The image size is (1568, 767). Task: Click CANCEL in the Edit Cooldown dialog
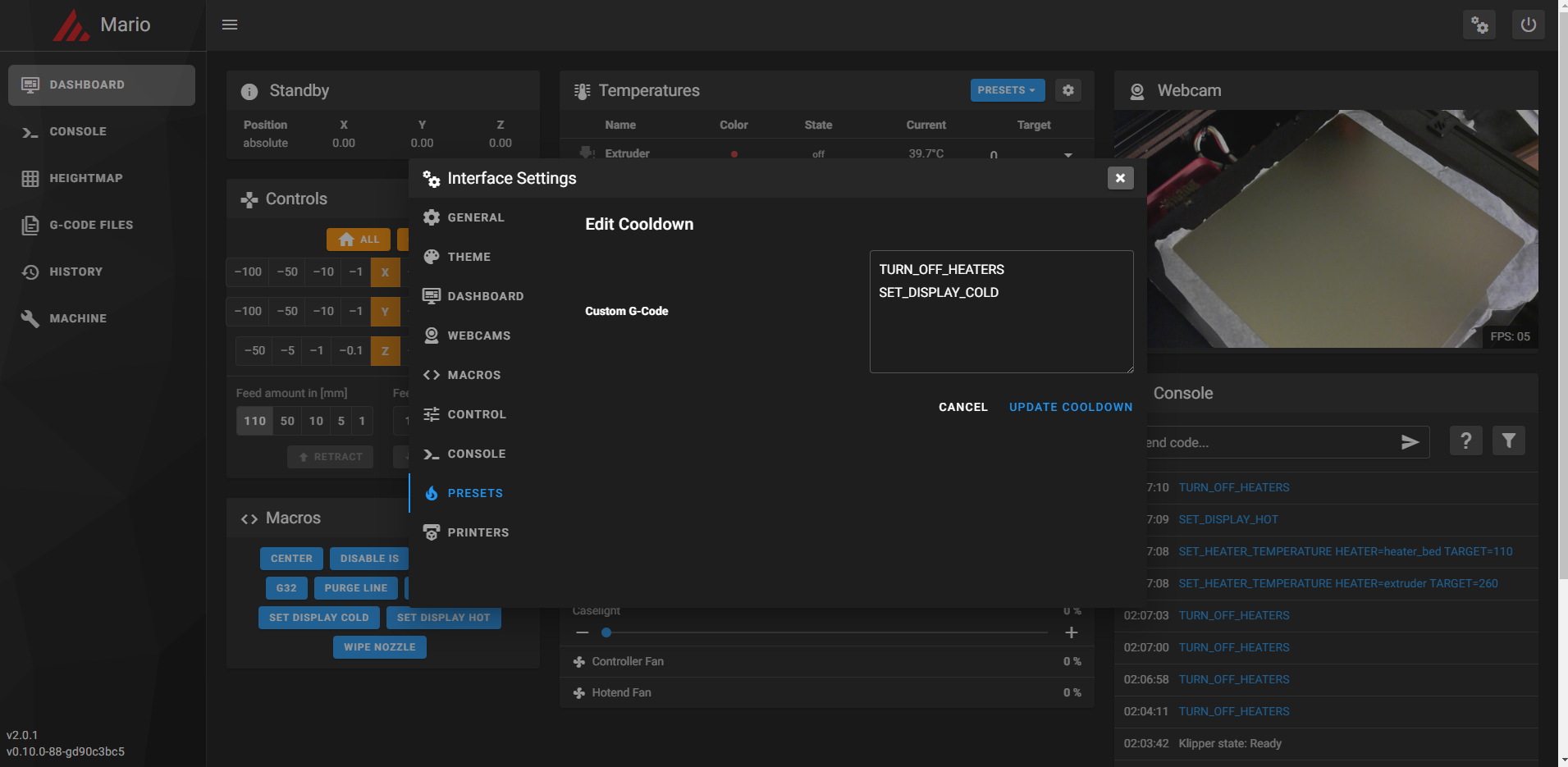tap(962, 407)
